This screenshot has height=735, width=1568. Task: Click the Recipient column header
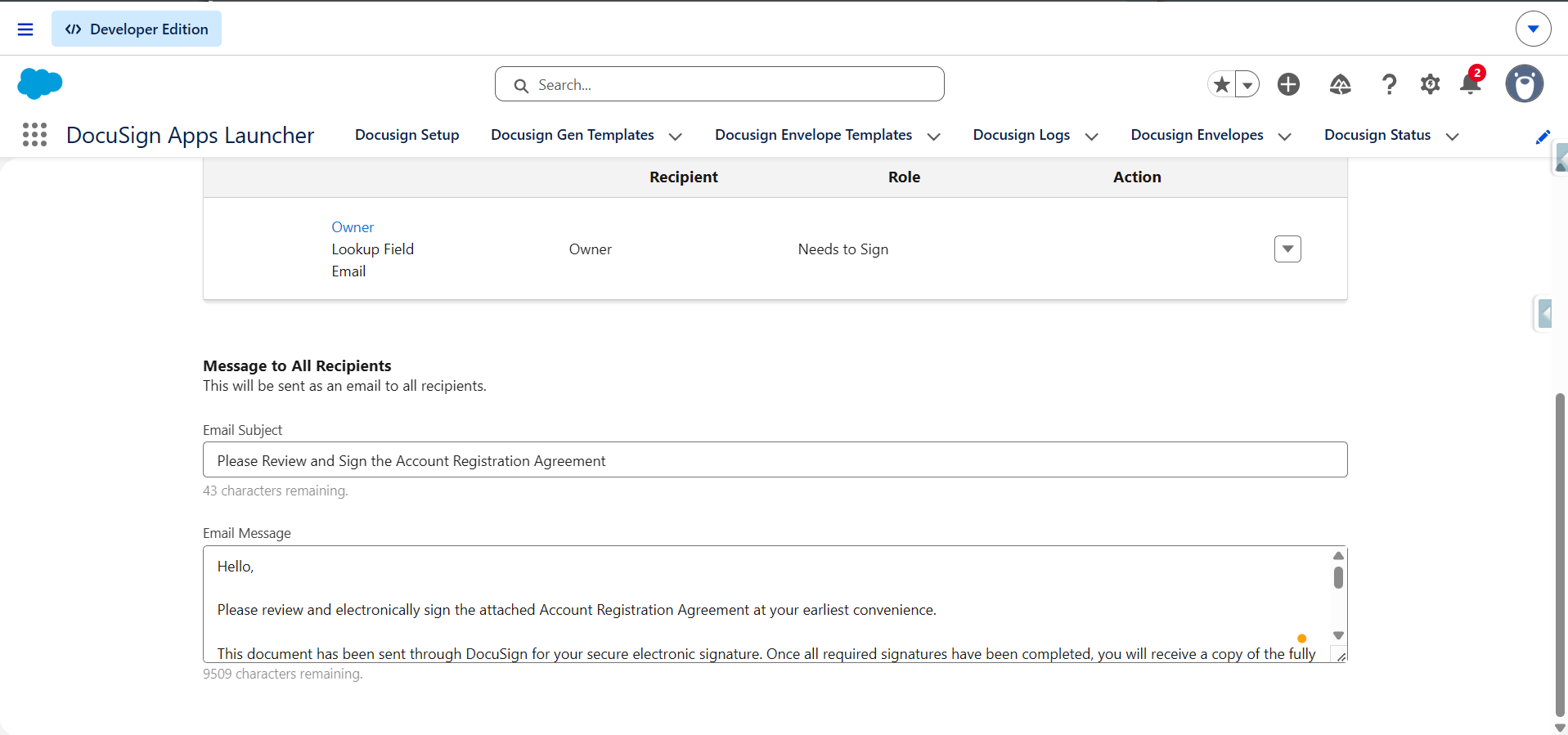click(x=684, y=177)
